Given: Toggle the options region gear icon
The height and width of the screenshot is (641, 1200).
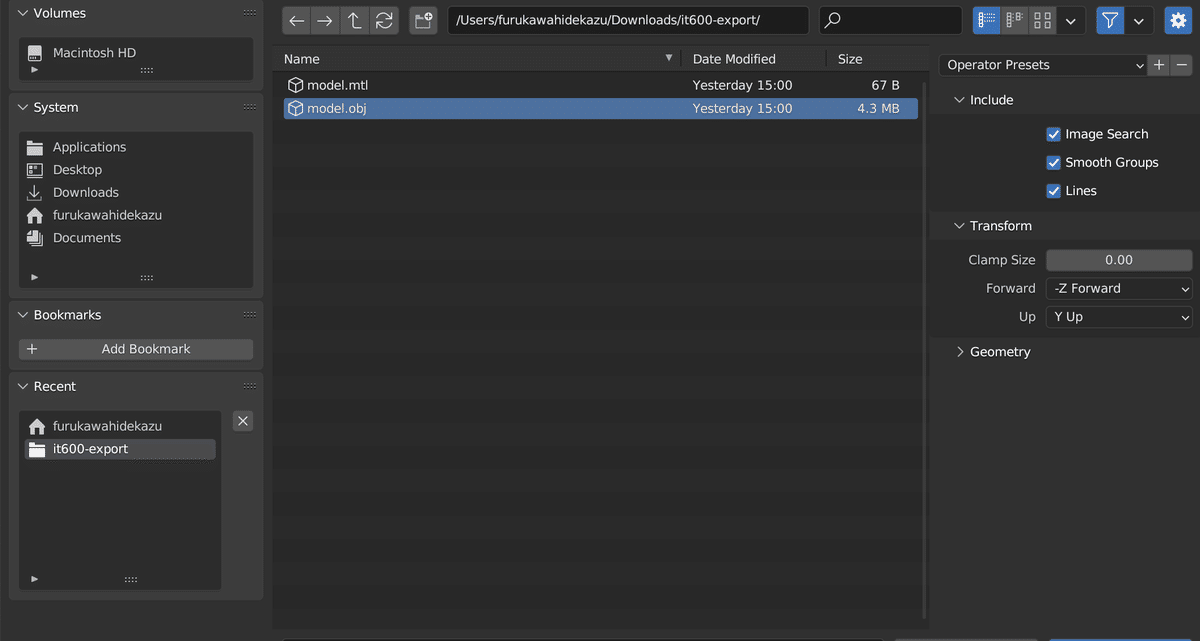Looking at the screenshot, I should coord(1178,20).
